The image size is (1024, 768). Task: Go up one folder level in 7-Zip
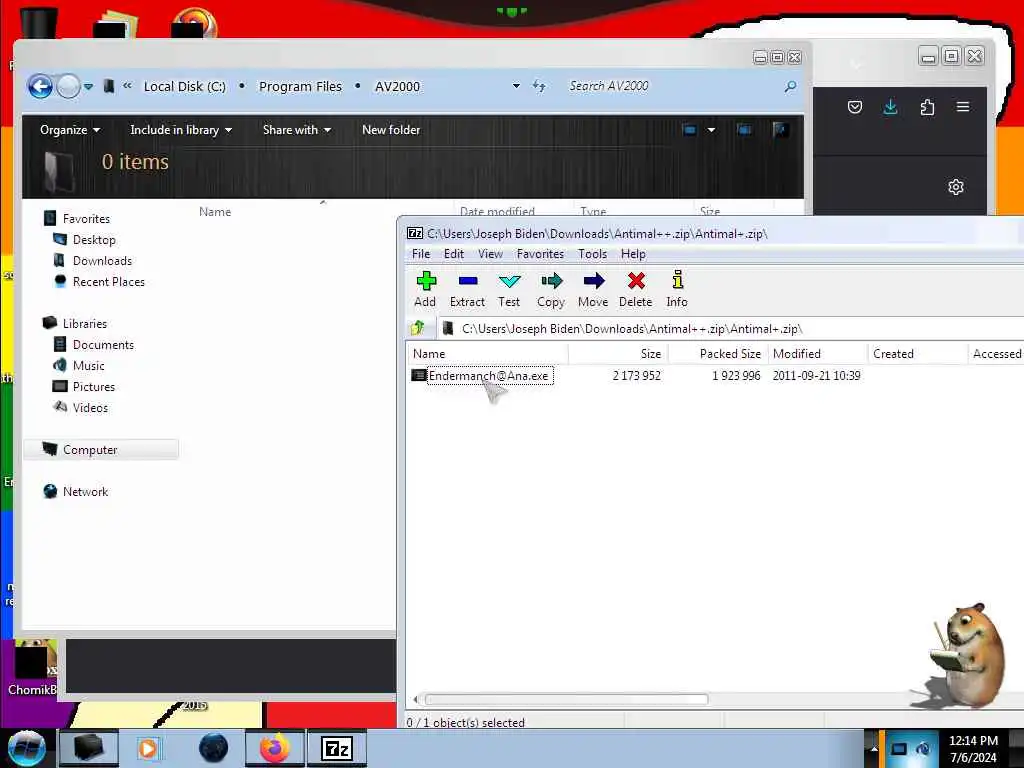(417, 328)
